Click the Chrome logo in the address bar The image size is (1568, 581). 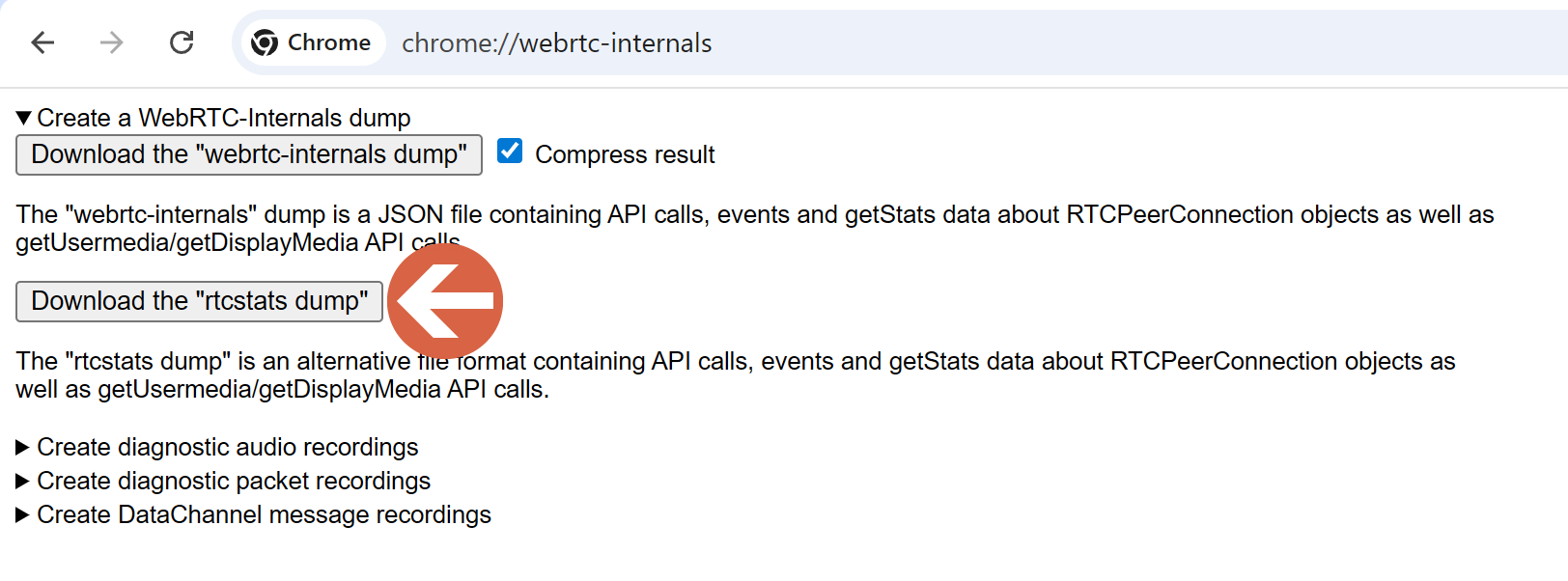click(x=263, y=42)
